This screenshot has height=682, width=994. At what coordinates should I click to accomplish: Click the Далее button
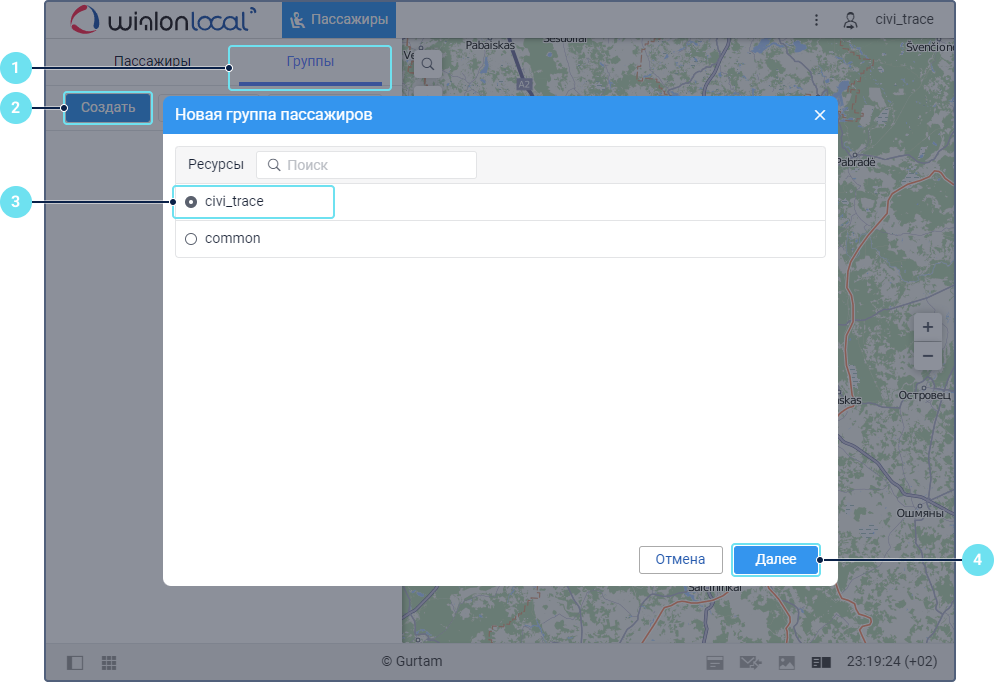[x=775, y=560]
